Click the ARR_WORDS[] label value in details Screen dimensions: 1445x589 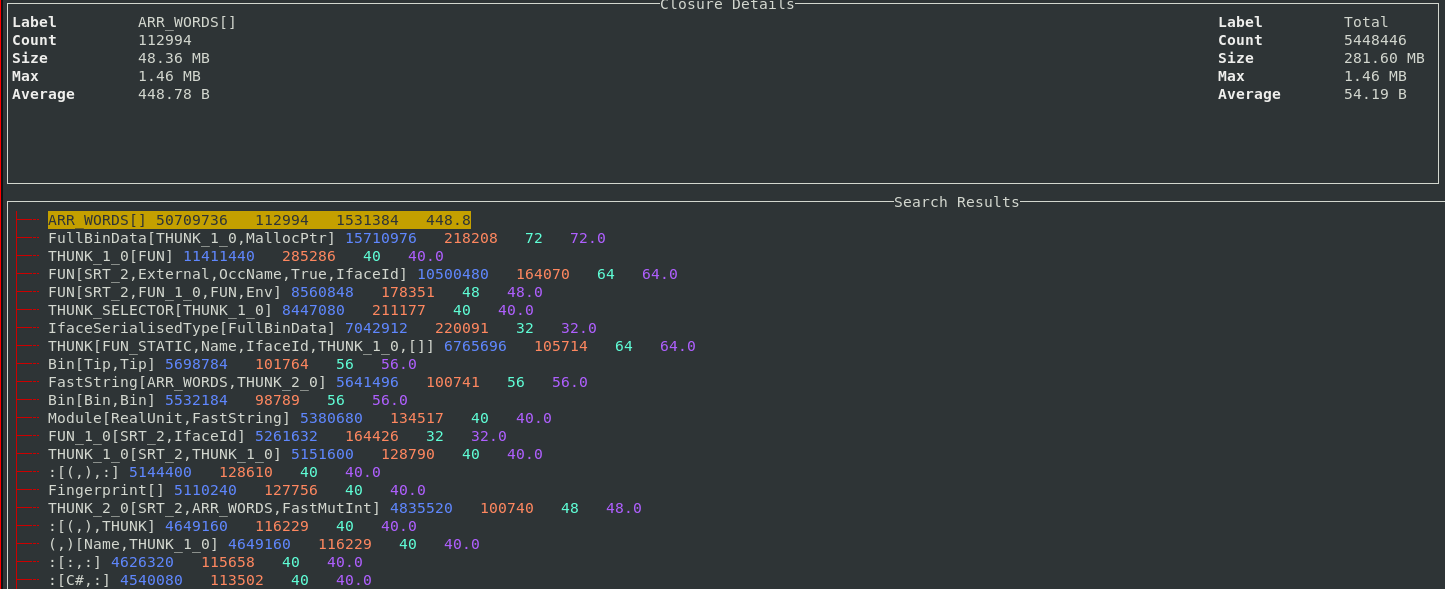click(187, 22)
